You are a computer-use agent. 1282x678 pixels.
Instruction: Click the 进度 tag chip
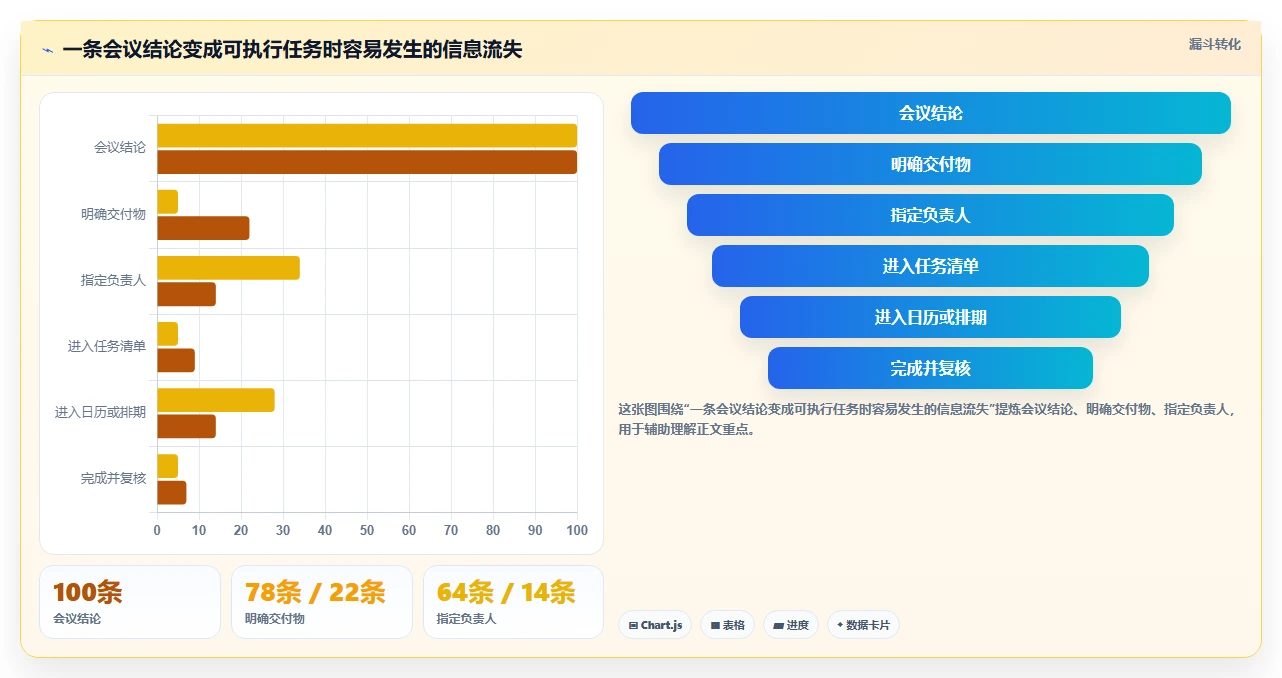(791, 625)
